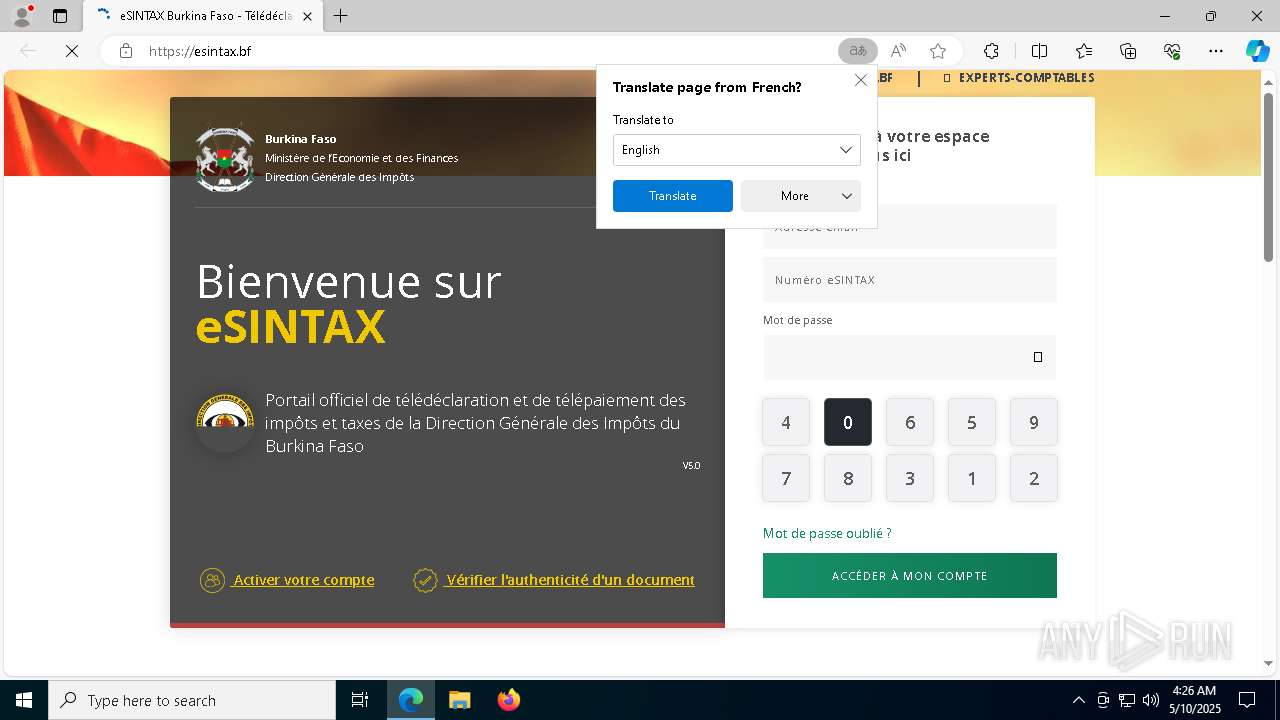Screen dimensions: 1280x720
Task: Open the Extensions puzzle icon
Action: tap(991, 51)
